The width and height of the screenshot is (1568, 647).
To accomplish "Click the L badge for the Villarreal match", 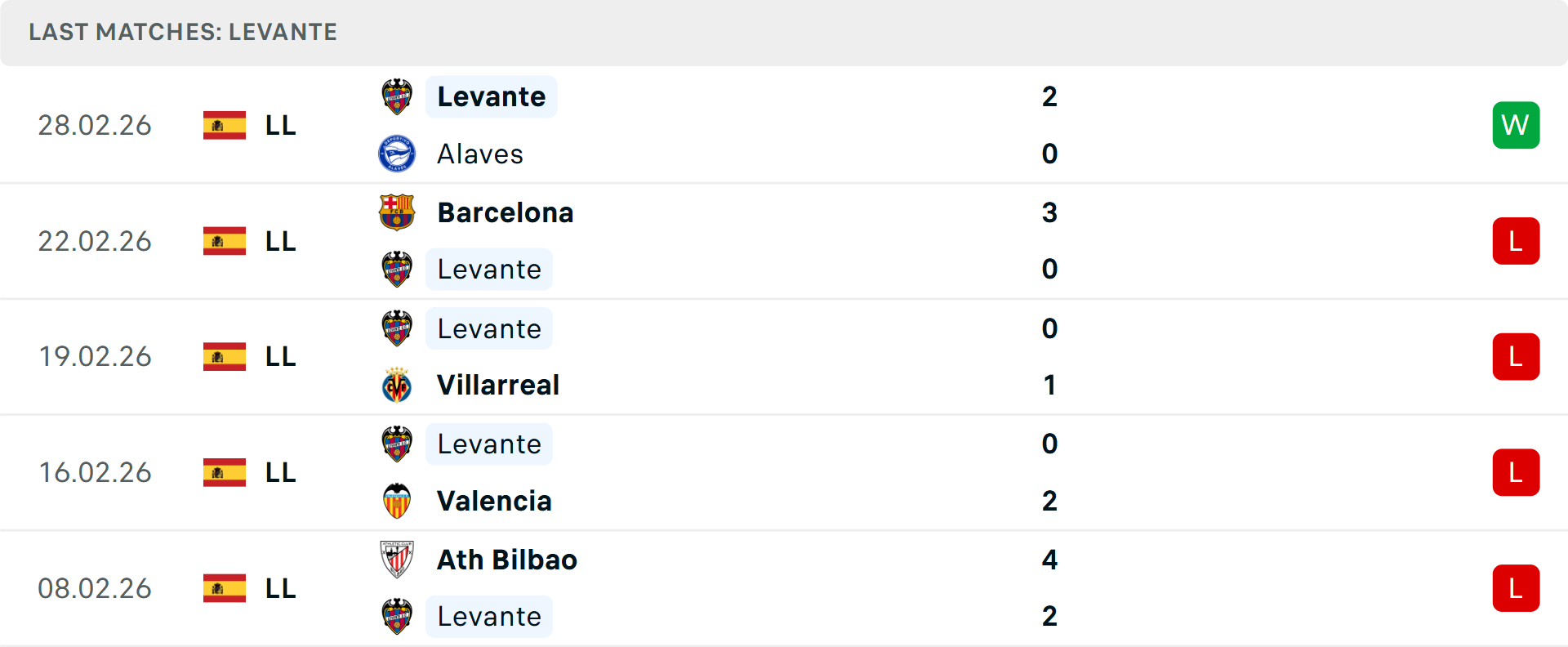I will click(1516, 357).
